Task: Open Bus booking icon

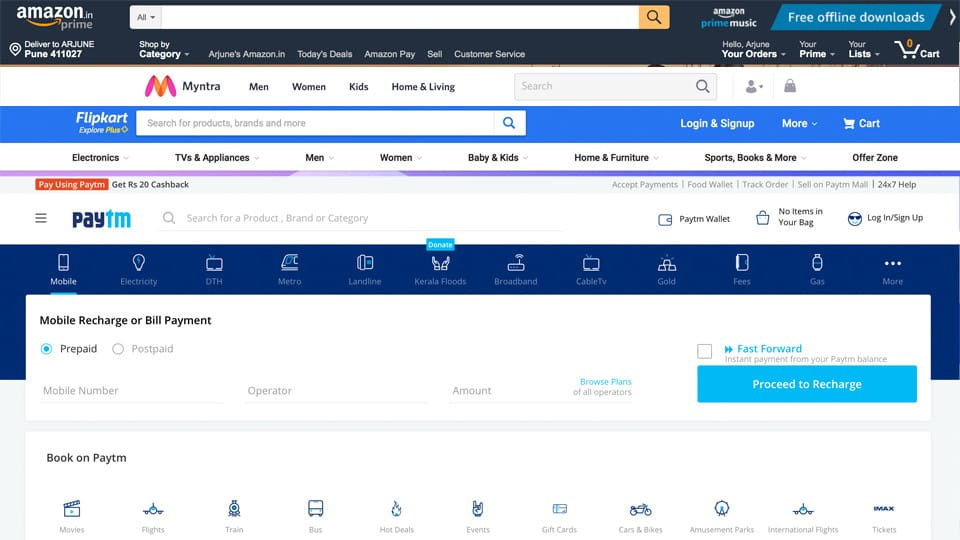Action: [x=315, y=509]
